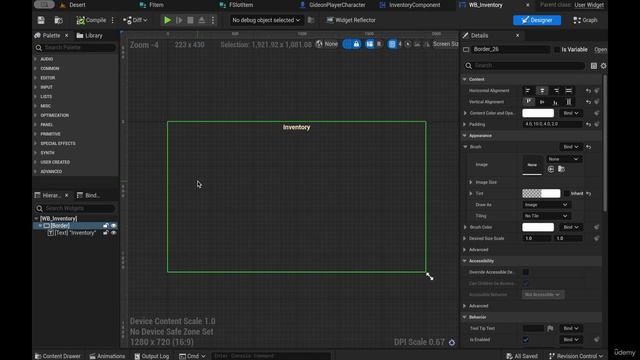This screenshot has height=360, width=640.
Task: Focus the Search Palette field
Action: click(x=76, y=48)
